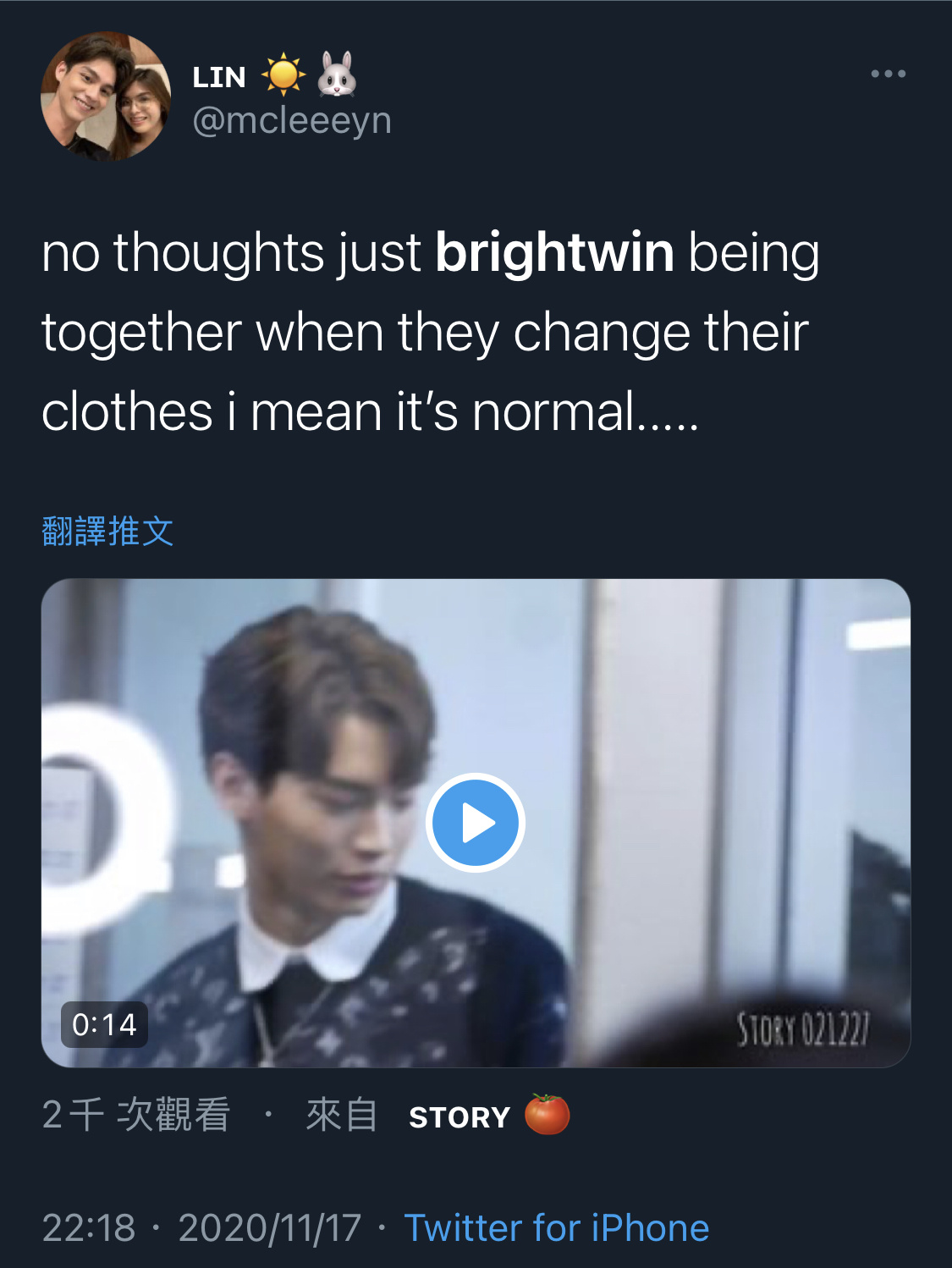Tap the Story 021227 watermark in video

(x=802, y=1029)
